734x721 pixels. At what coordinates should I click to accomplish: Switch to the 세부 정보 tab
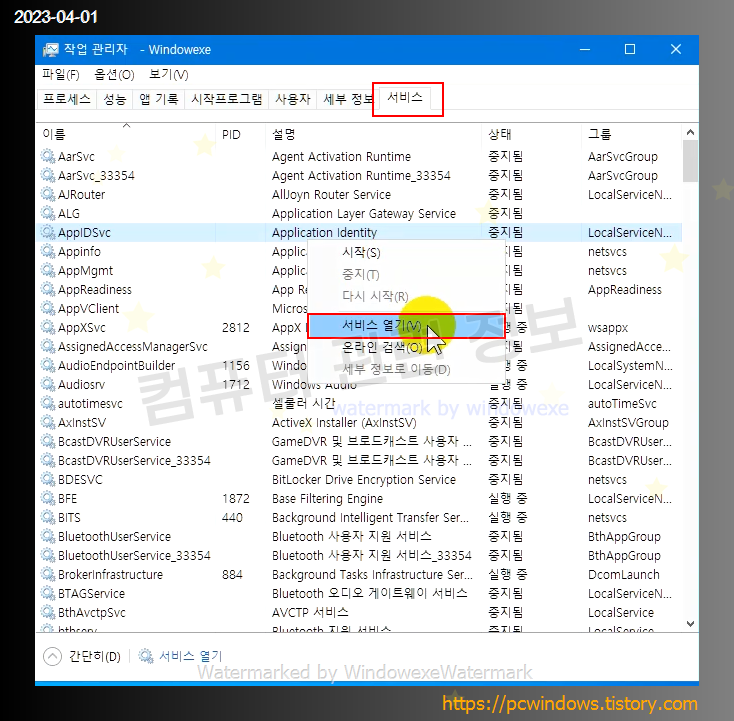(346, 99)
